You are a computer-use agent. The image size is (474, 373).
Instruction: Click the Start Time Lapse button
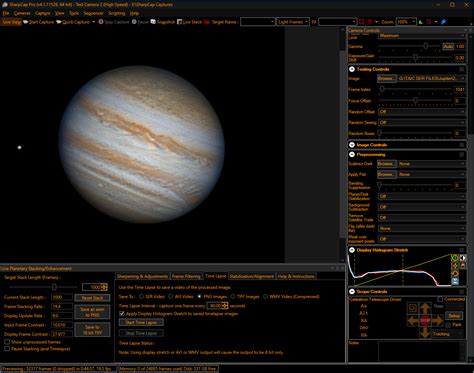(141, 322)
